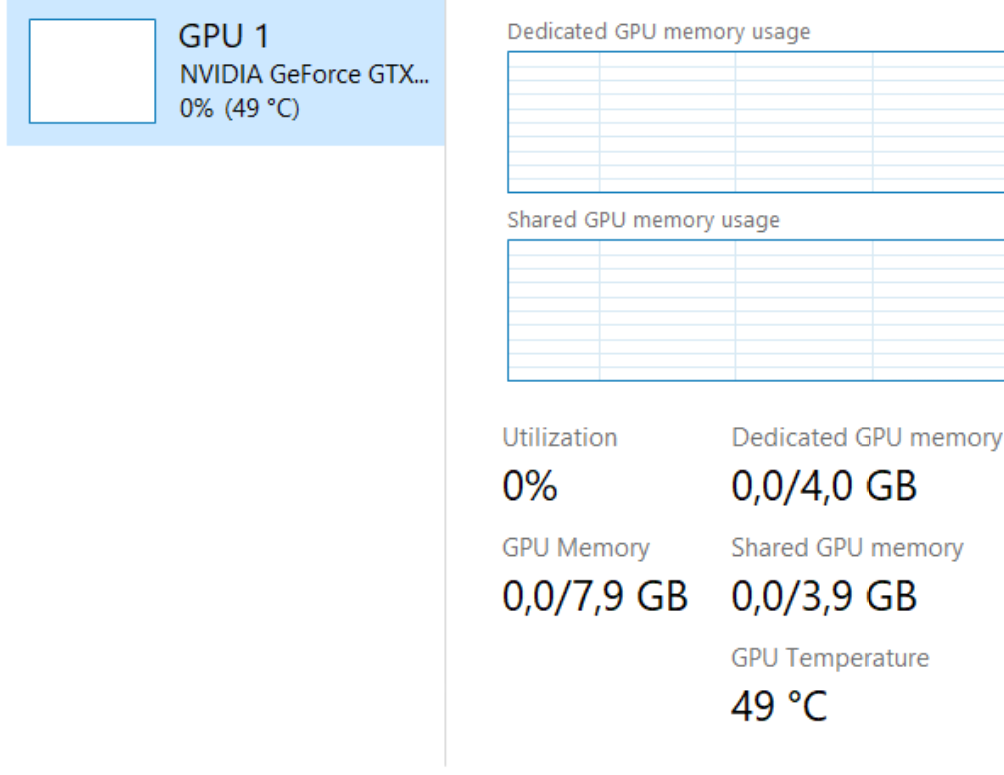Click the Shared GPU memory usage graph label
The image size is (1004, 775).
643,219
